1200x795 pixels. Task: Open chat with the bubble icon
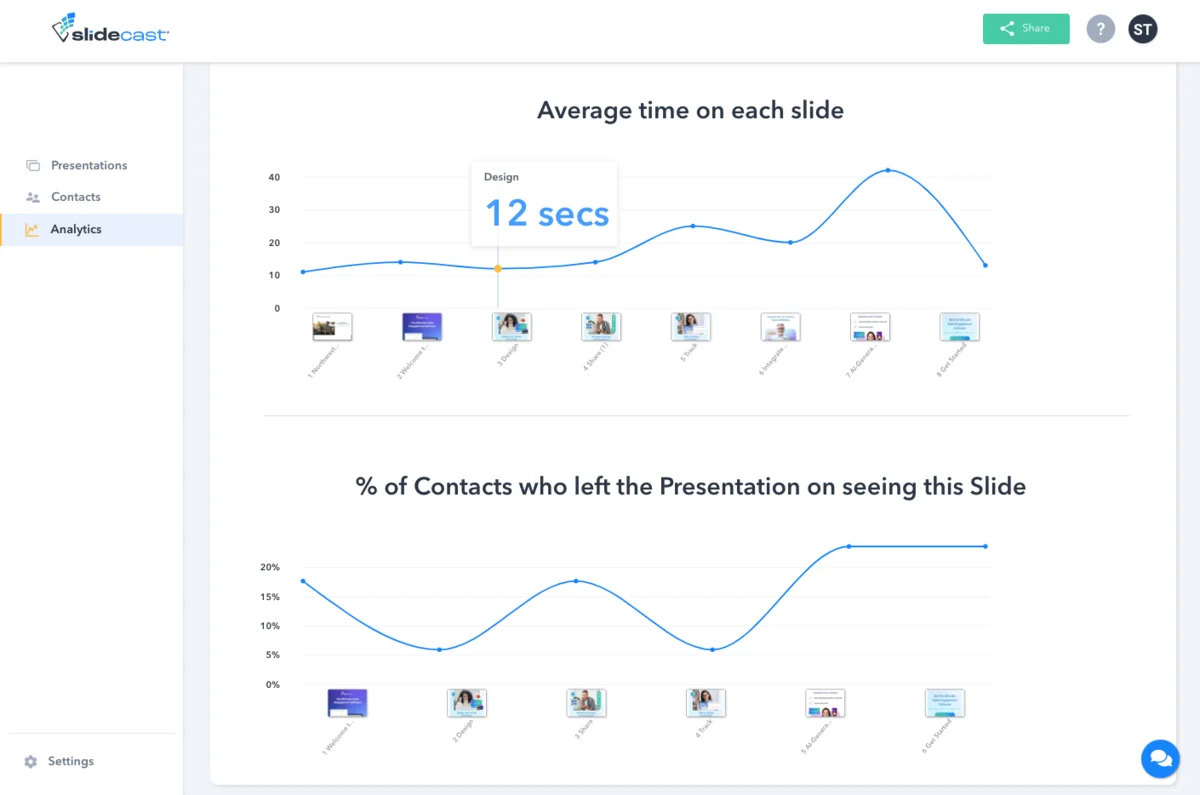pos(1160,758)
